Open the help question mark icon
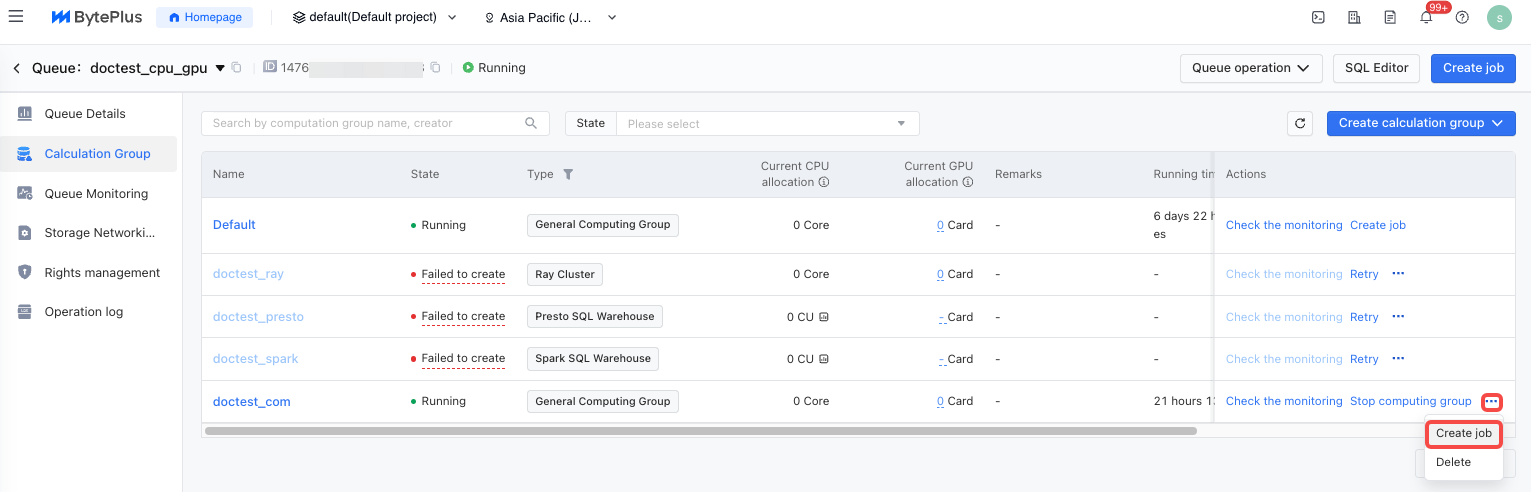 click(1462, 18)
